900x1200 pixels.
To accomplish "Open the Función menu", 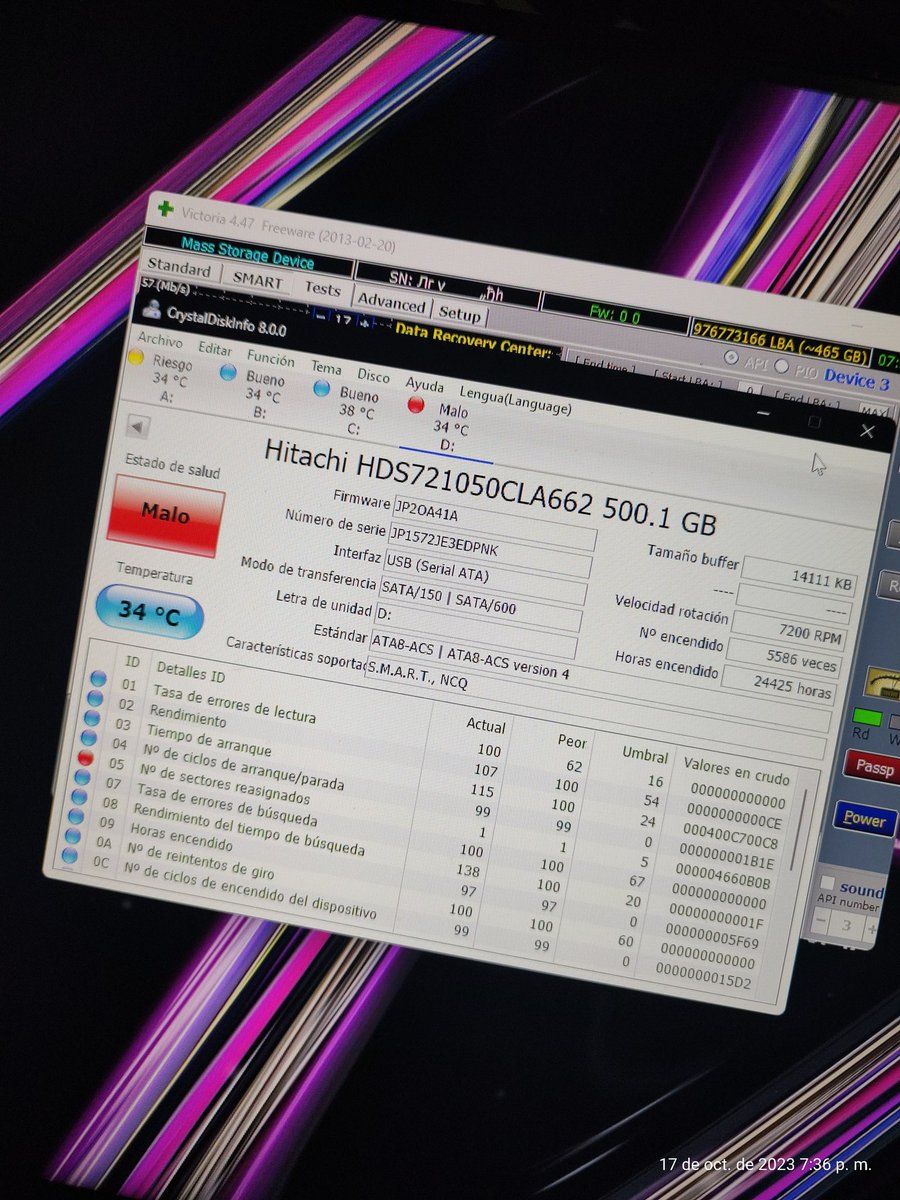I will (x=271, y=358).
